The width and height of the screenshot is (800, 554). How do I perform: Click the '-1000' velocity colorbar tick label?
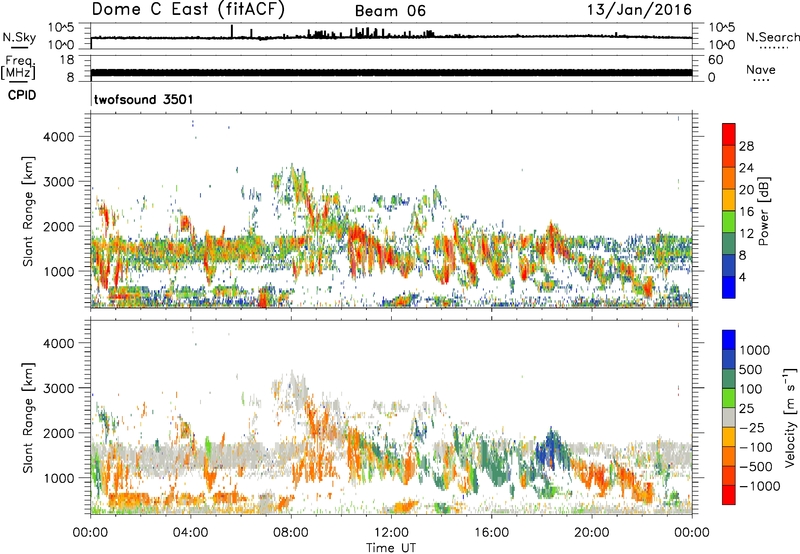coord(760,486)
